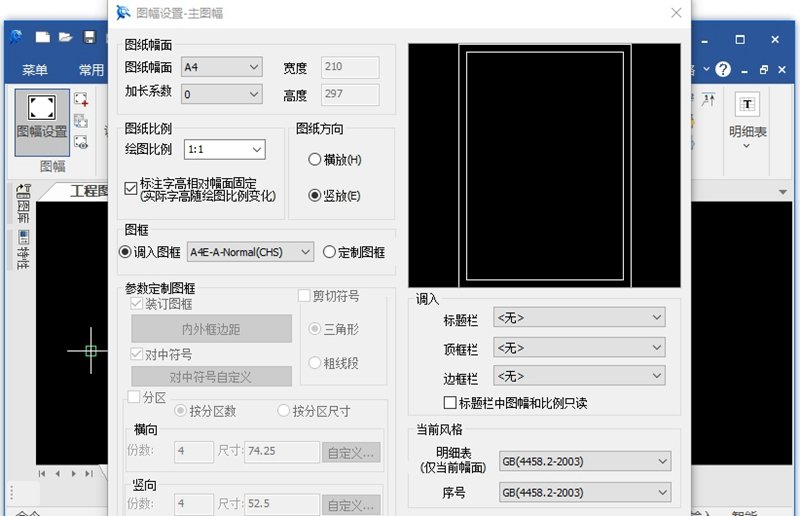Select 调入图框 radio button

click(x=124, y=252)
